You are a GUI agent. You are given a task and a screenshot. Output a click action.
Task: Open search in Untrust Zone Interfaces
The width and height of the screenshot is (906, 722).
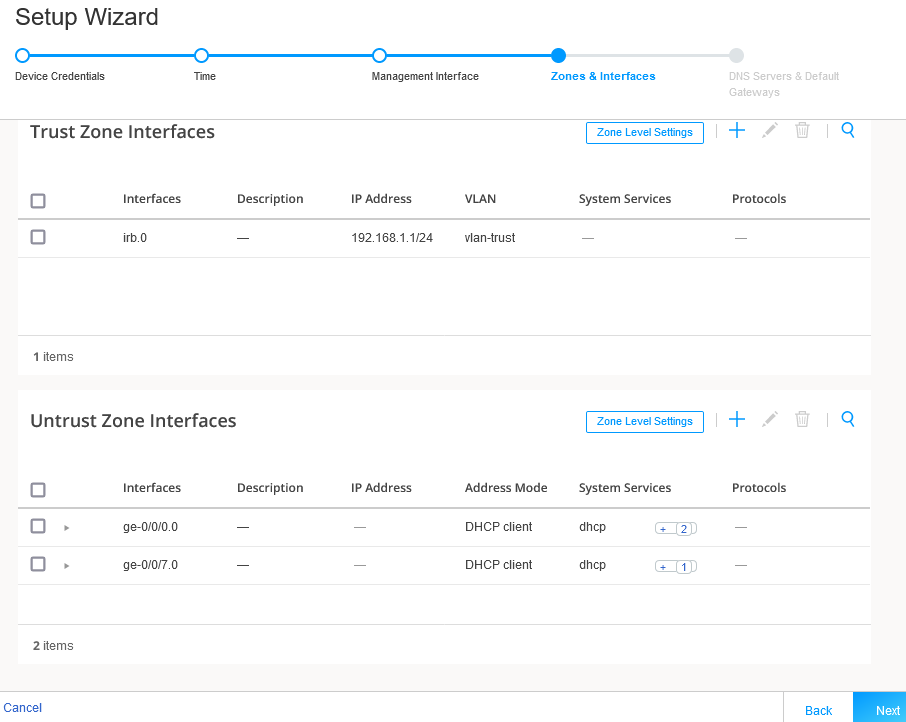pos(847,419)
